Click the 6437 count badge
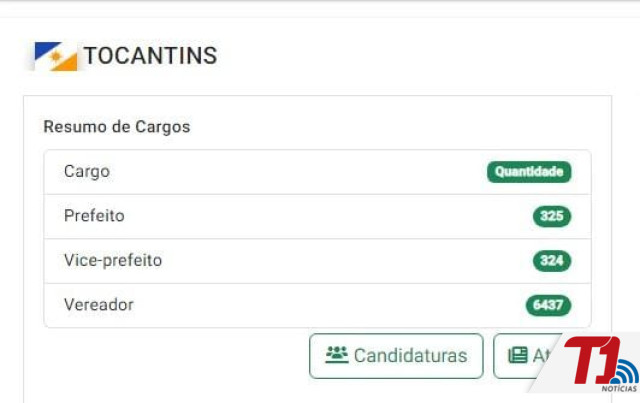640x403 pixels. click(548, 305)
